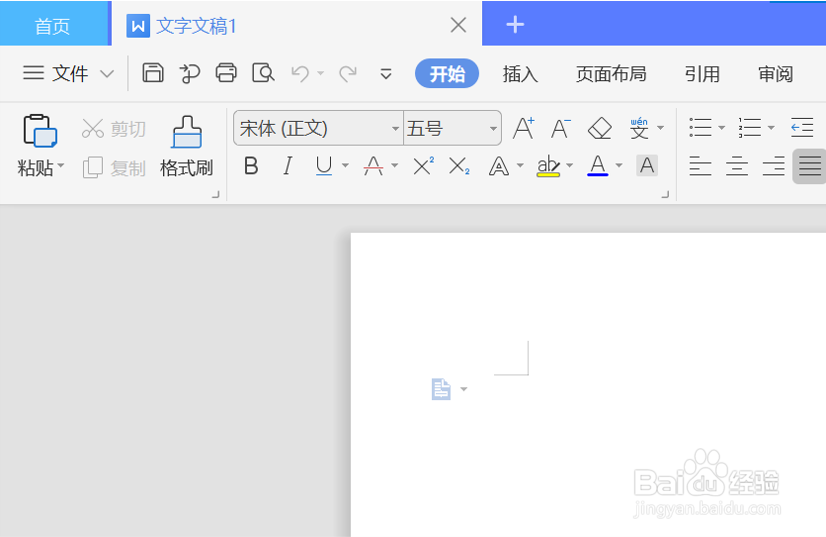
Task: Click the plus new tab button
Action: pyautogui.click(x=515, y=24)
